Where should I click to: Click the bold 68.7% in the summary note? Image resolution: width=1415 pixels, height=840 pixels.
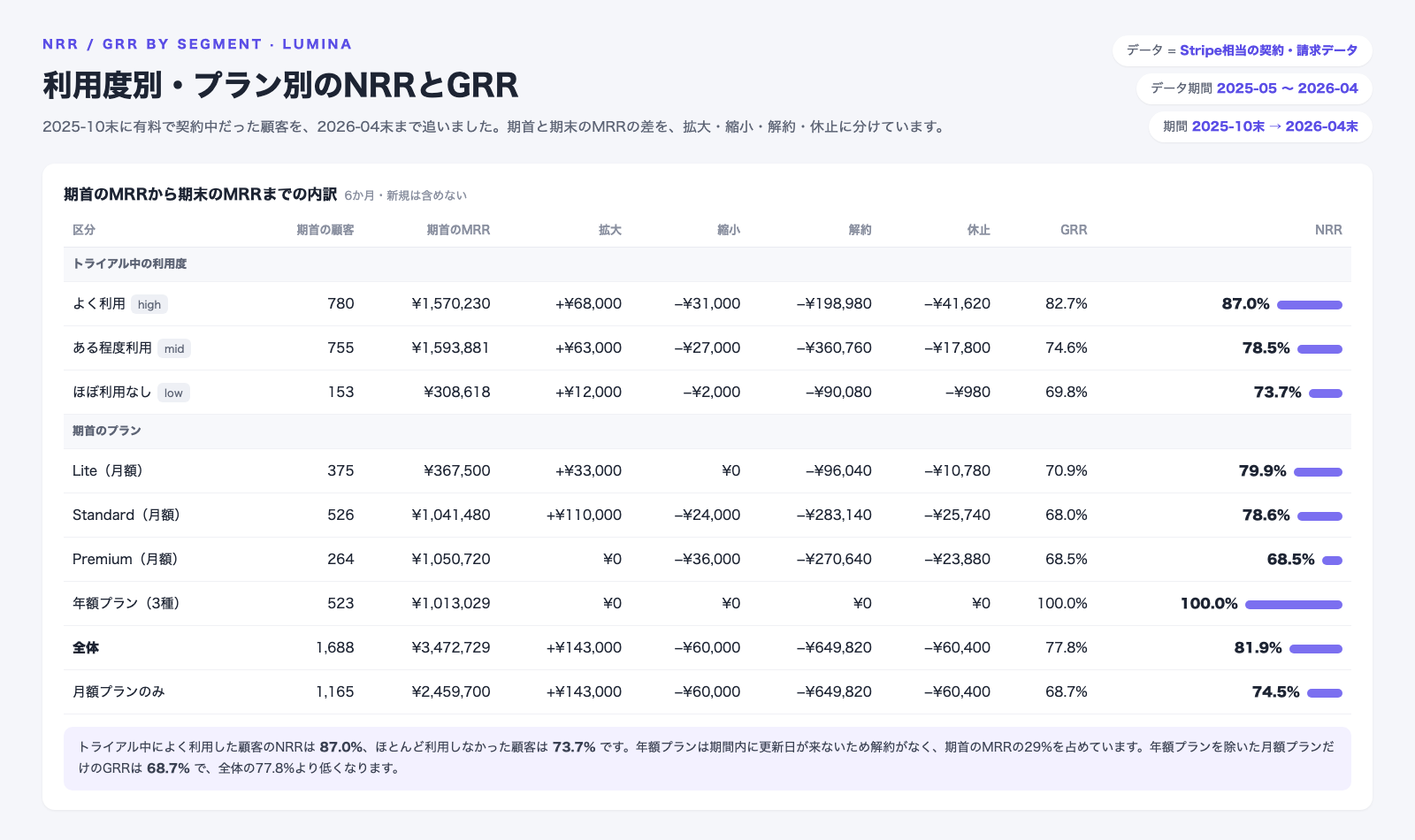tap(168, 768)
